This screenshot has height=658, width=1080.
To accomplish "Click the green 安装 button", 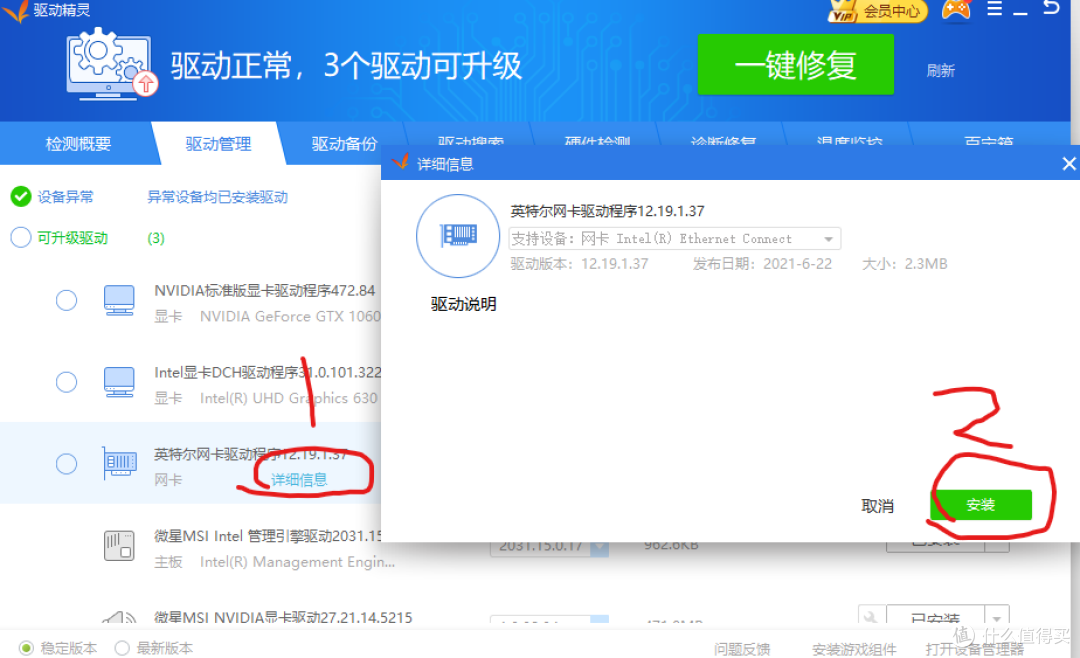I will point(981,505).
